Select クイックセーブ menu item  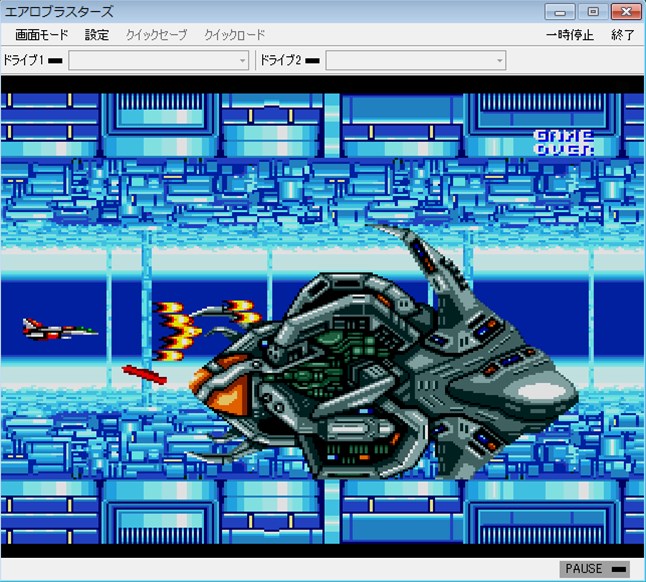coord(157,35)
